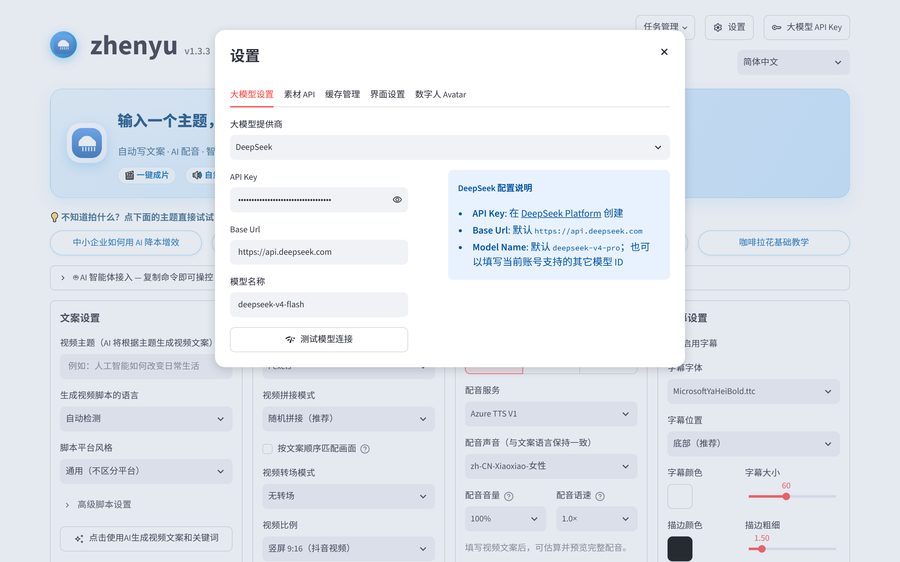This screenshot has width=900, height=562.
Task: Open the 自动检测 script language dropdown
Action: click(146, 418)
